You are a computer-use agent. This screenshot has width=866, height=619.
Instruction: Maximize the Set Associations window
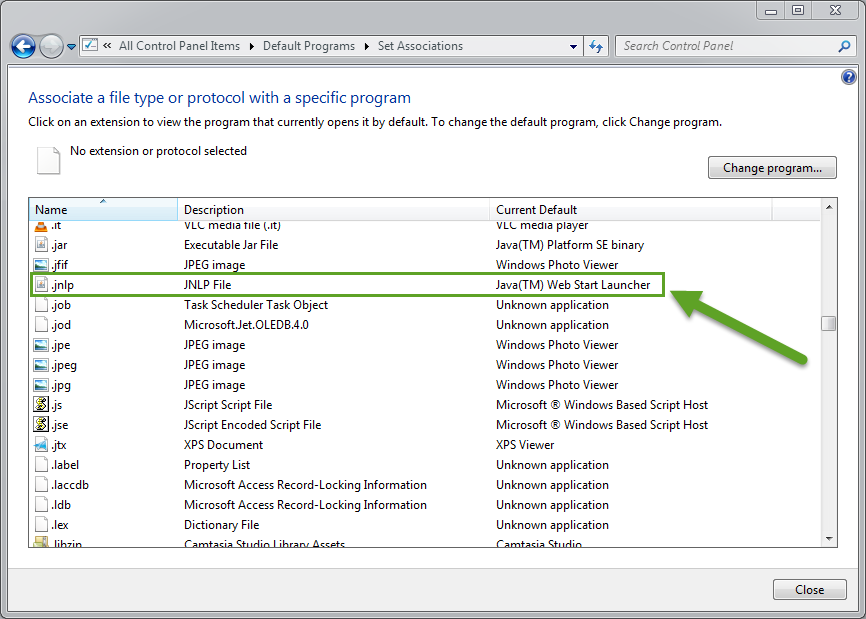[798, 10]
